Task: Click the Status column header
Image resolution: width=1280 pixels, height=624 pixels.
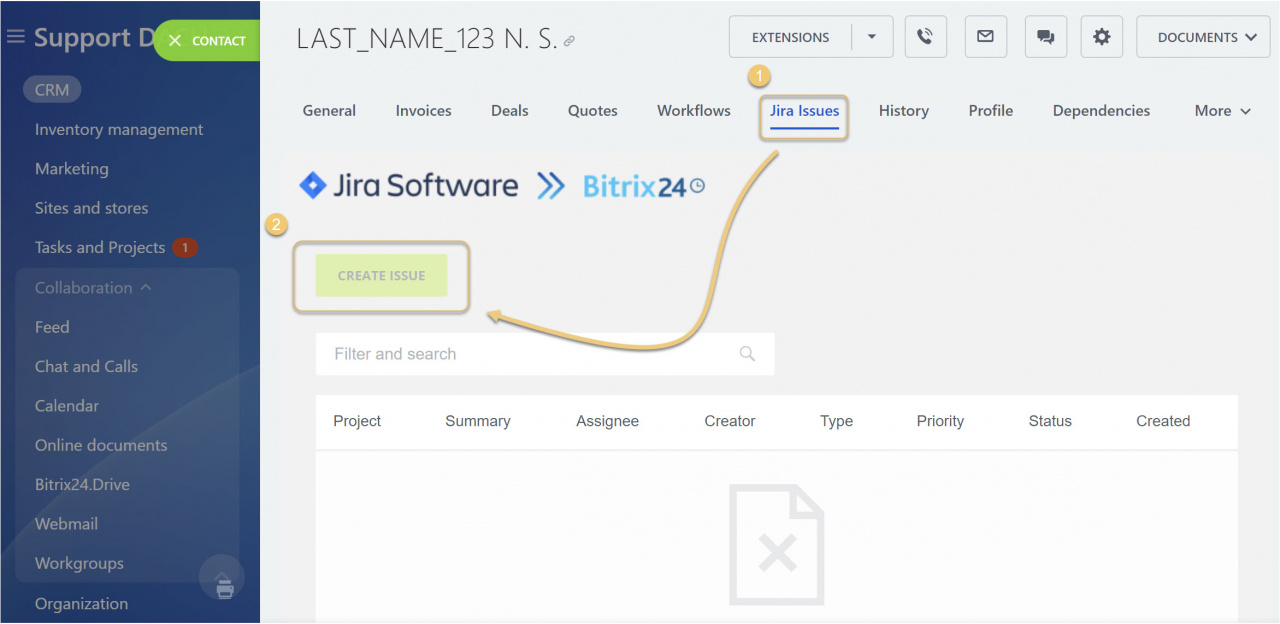Action: point(1050,421)
